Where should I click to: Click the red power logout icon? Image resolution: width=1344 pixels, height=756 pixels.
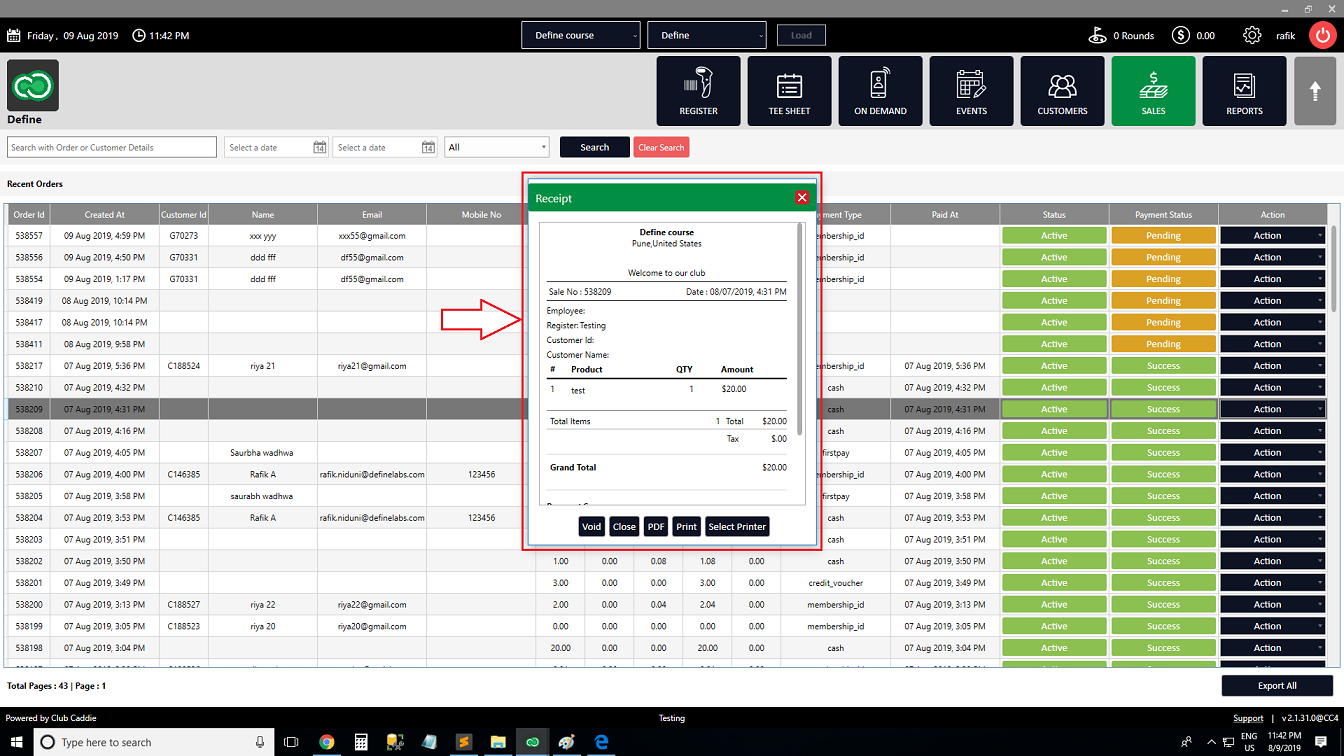(x=1321, y=35)
